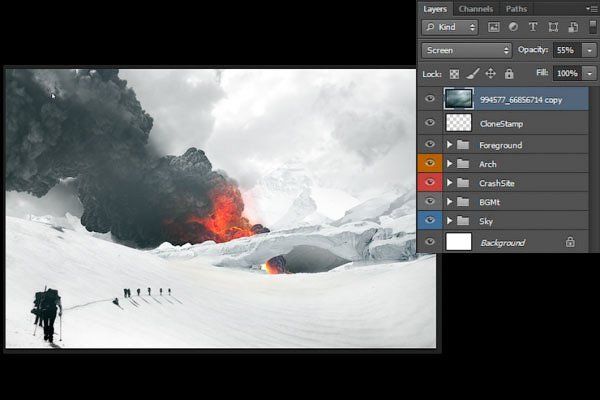Switch to the Channels tab
This screenshot has height=400, width=600.
pyautogui.click(x=476, y=9)
